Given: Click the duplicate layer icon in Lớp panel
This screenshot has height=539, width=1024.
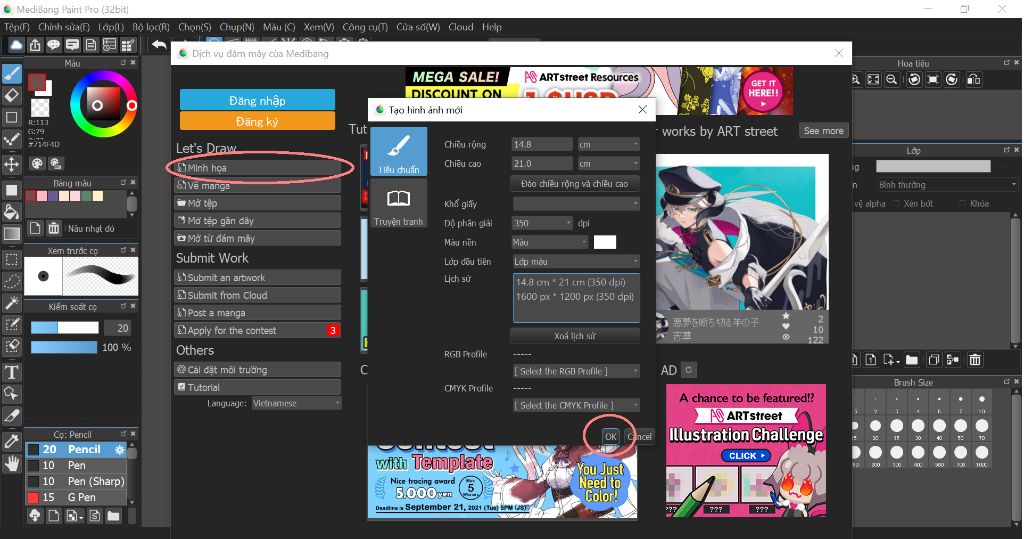Looking at the screenshot, I should 934,359.
